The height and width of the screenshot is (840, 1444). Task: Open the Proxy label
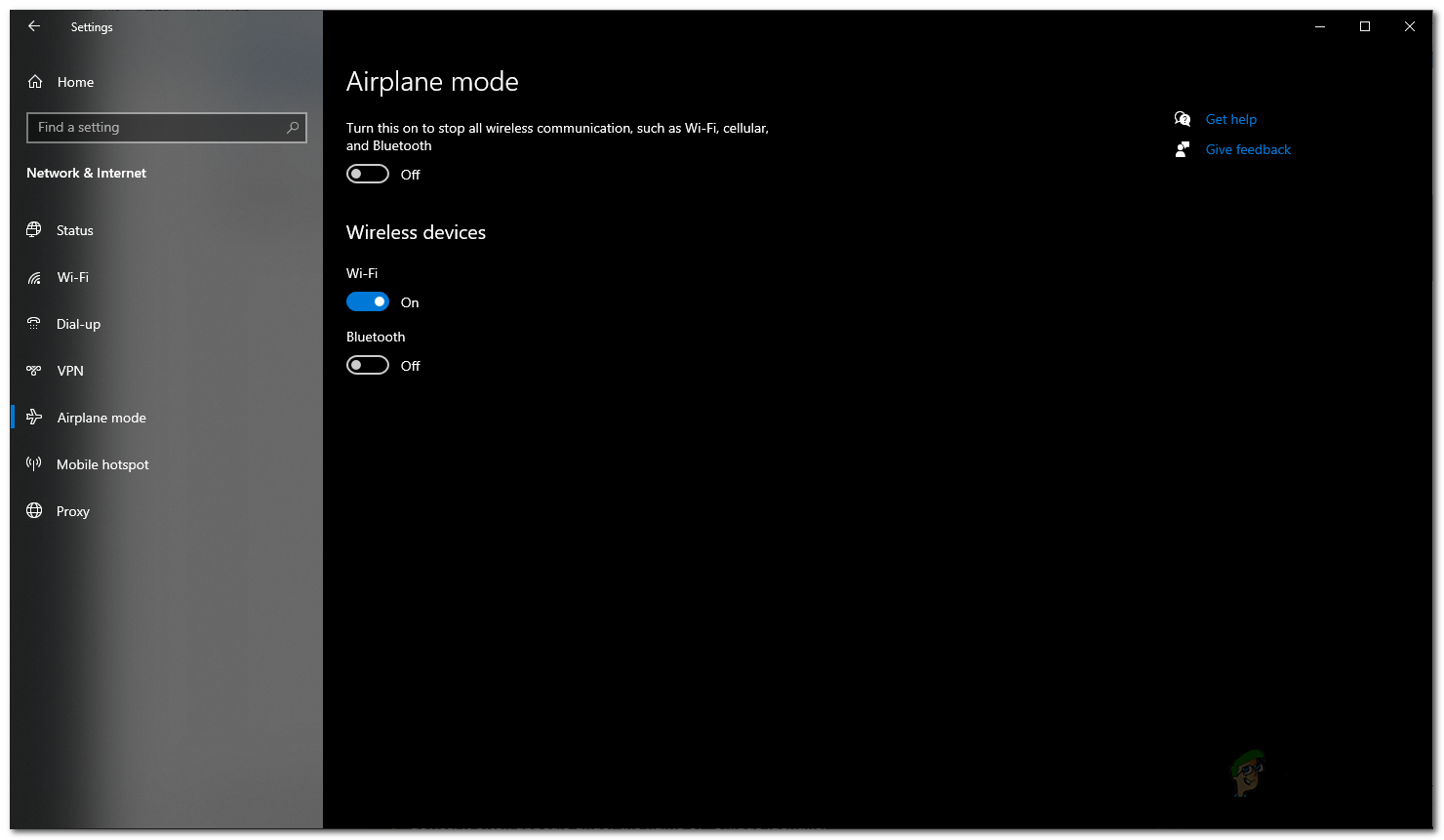pyautogui.click(x=73, y=512)
